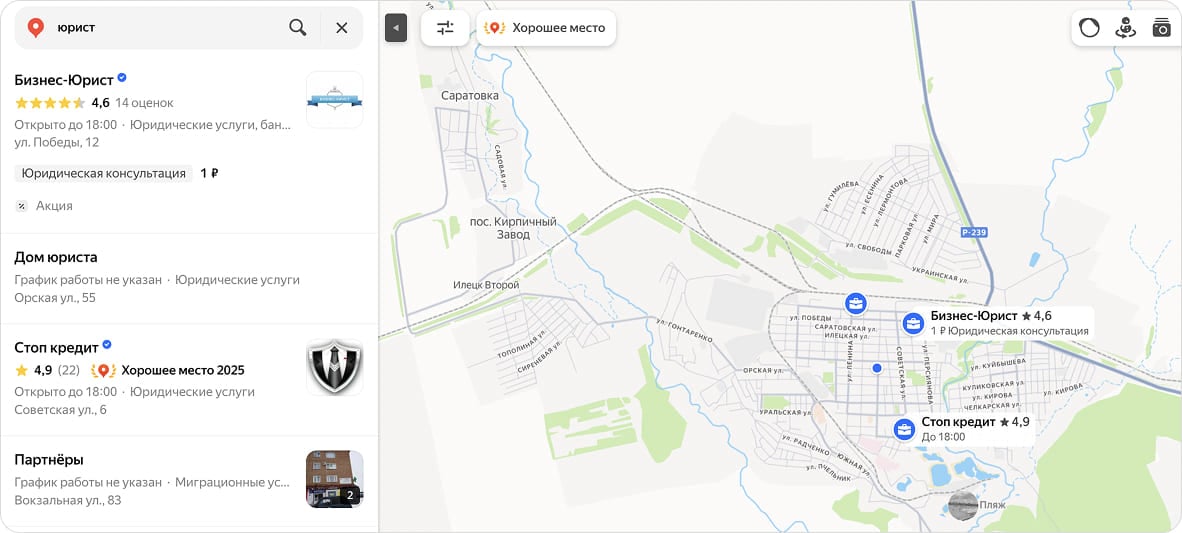
Task: Click the Стоп кредит briefcase map marker
Action: click(x=904, y=430)
